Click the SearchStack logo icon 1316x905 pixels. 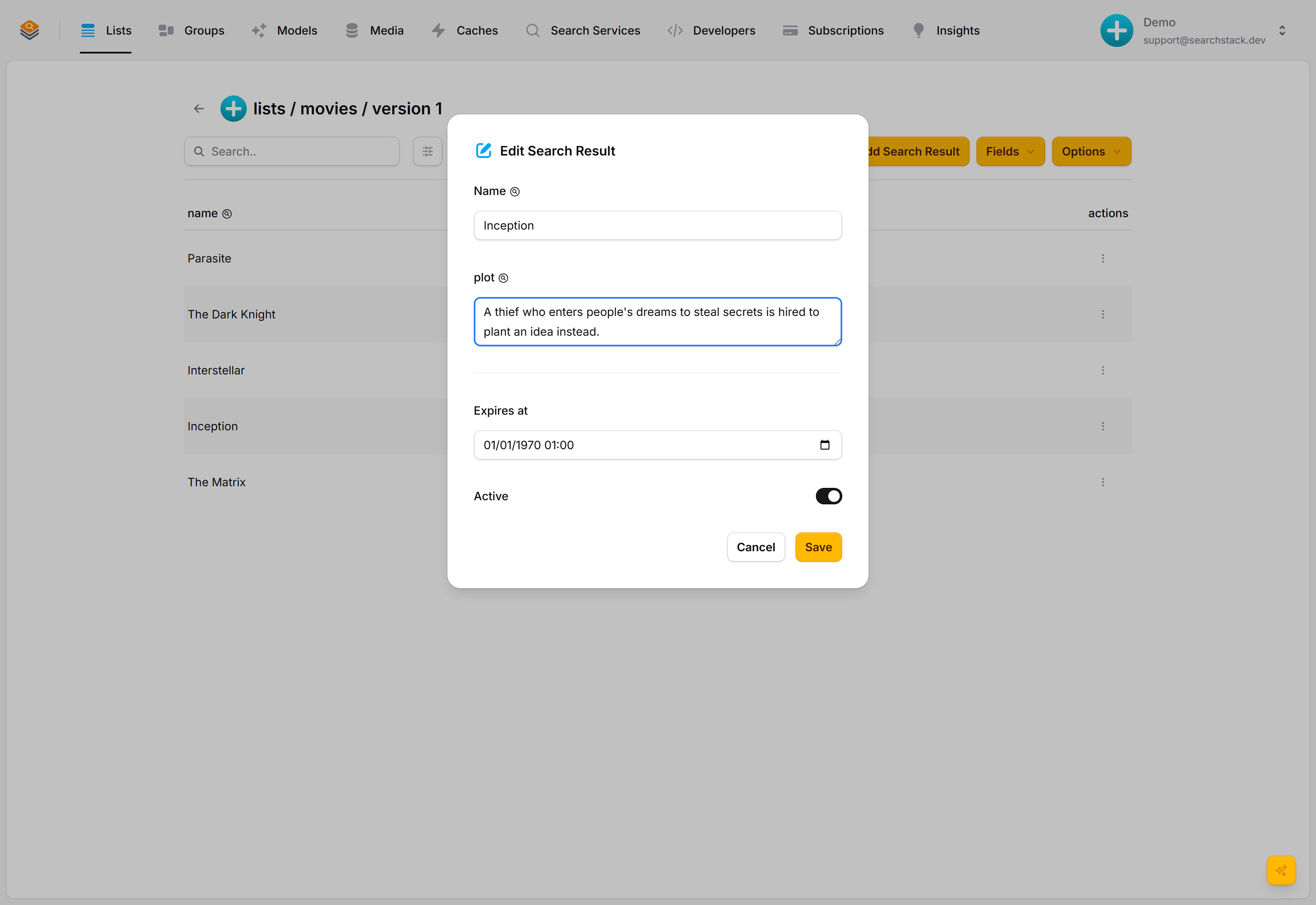click(30, 30)
